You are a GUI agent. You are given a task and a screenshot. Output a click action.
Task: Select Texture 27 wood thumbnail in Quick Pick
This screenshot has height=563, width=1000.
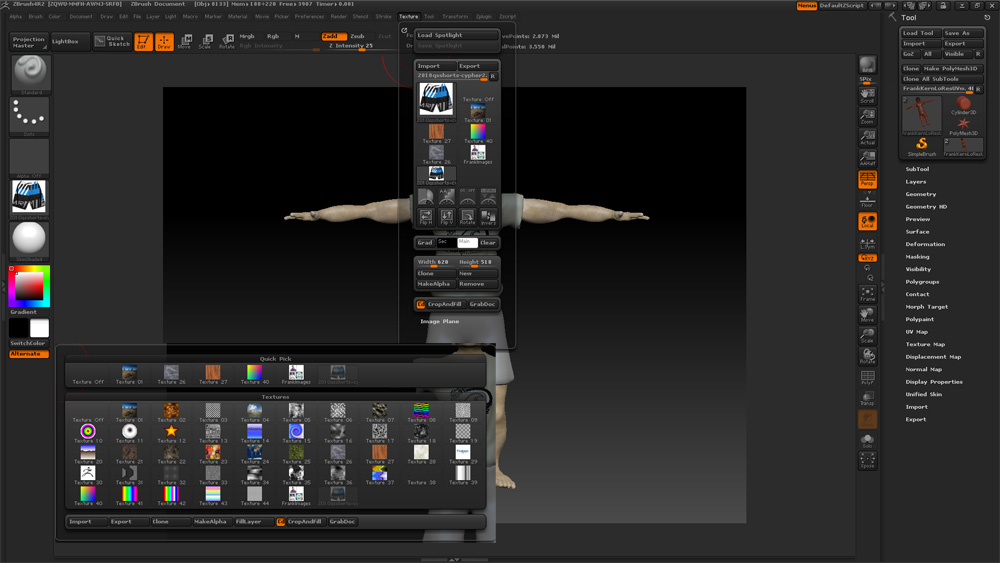point(212,374)
